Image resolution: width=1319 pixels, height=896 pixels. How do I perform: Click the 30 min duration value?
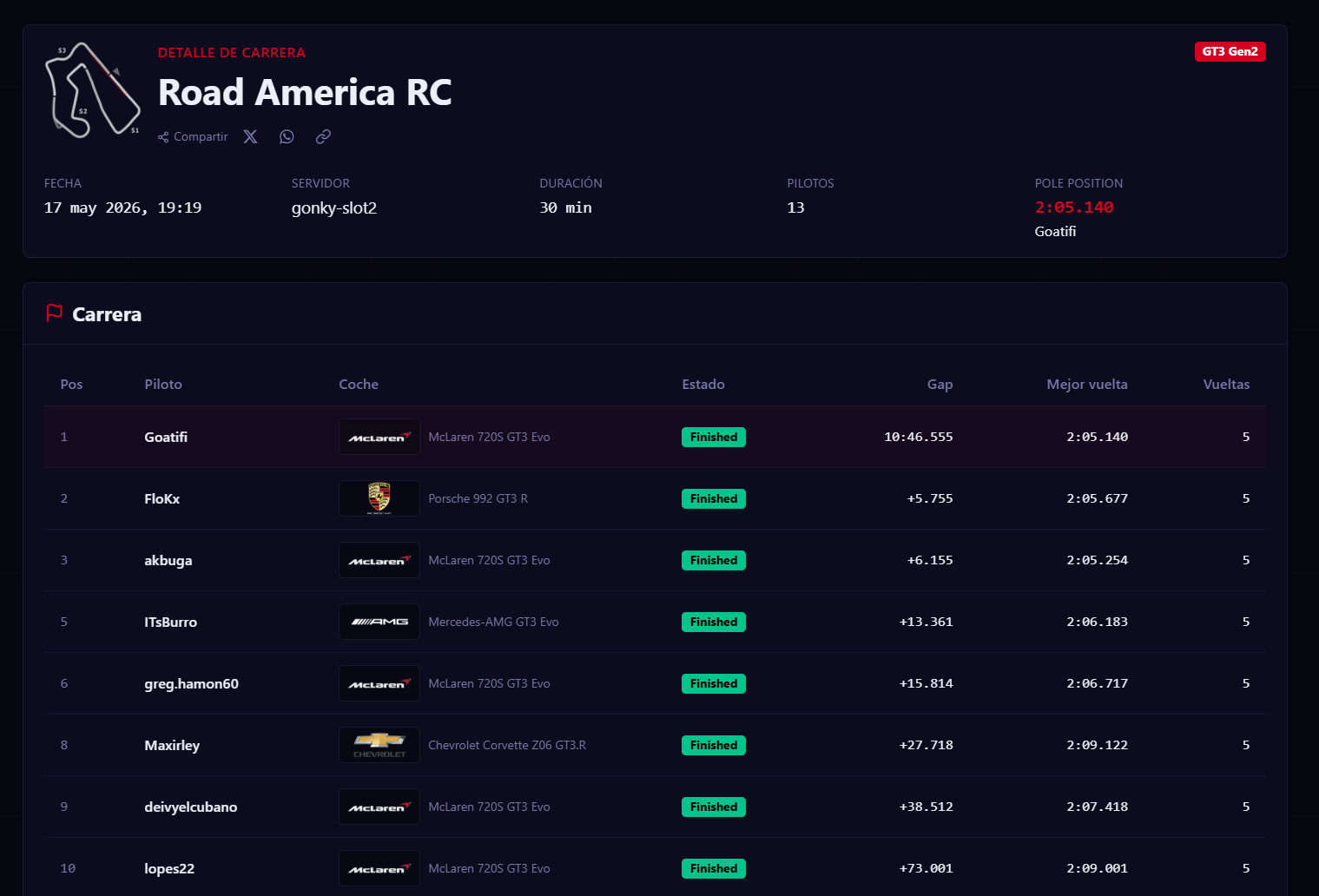(x=565, y=208)
